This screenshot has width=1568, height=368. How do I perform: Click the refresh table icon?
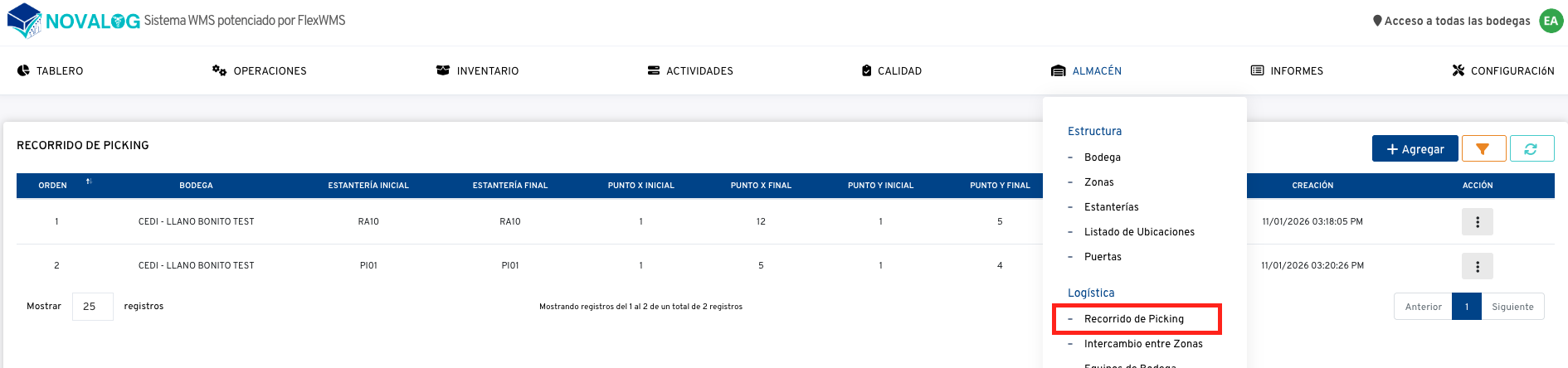1531,148
